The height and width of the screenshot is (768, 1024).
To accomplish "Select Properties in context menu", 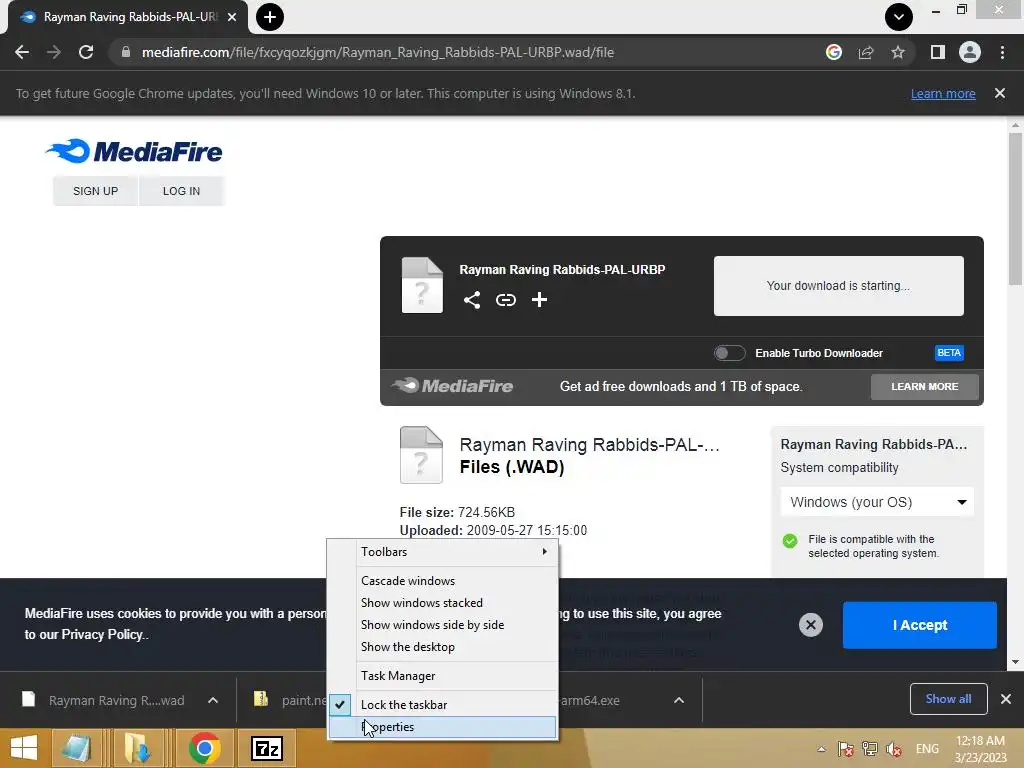I will coord(443,727).
